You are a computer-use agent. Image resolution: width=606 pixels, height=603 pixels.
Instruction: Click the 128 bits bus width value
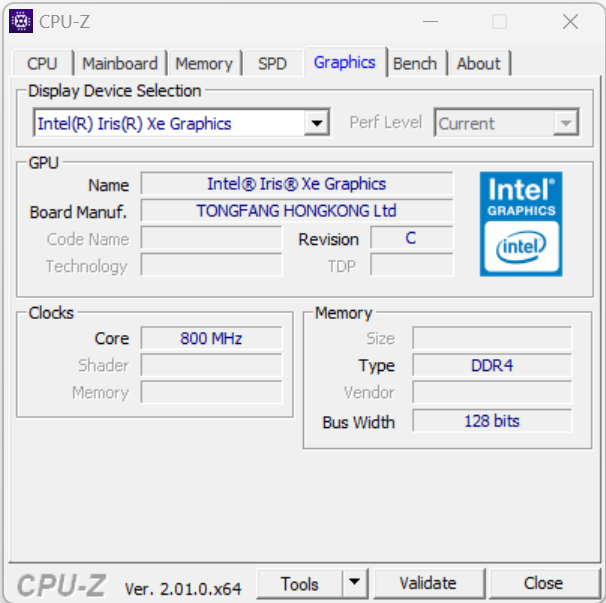coord(492,421)
